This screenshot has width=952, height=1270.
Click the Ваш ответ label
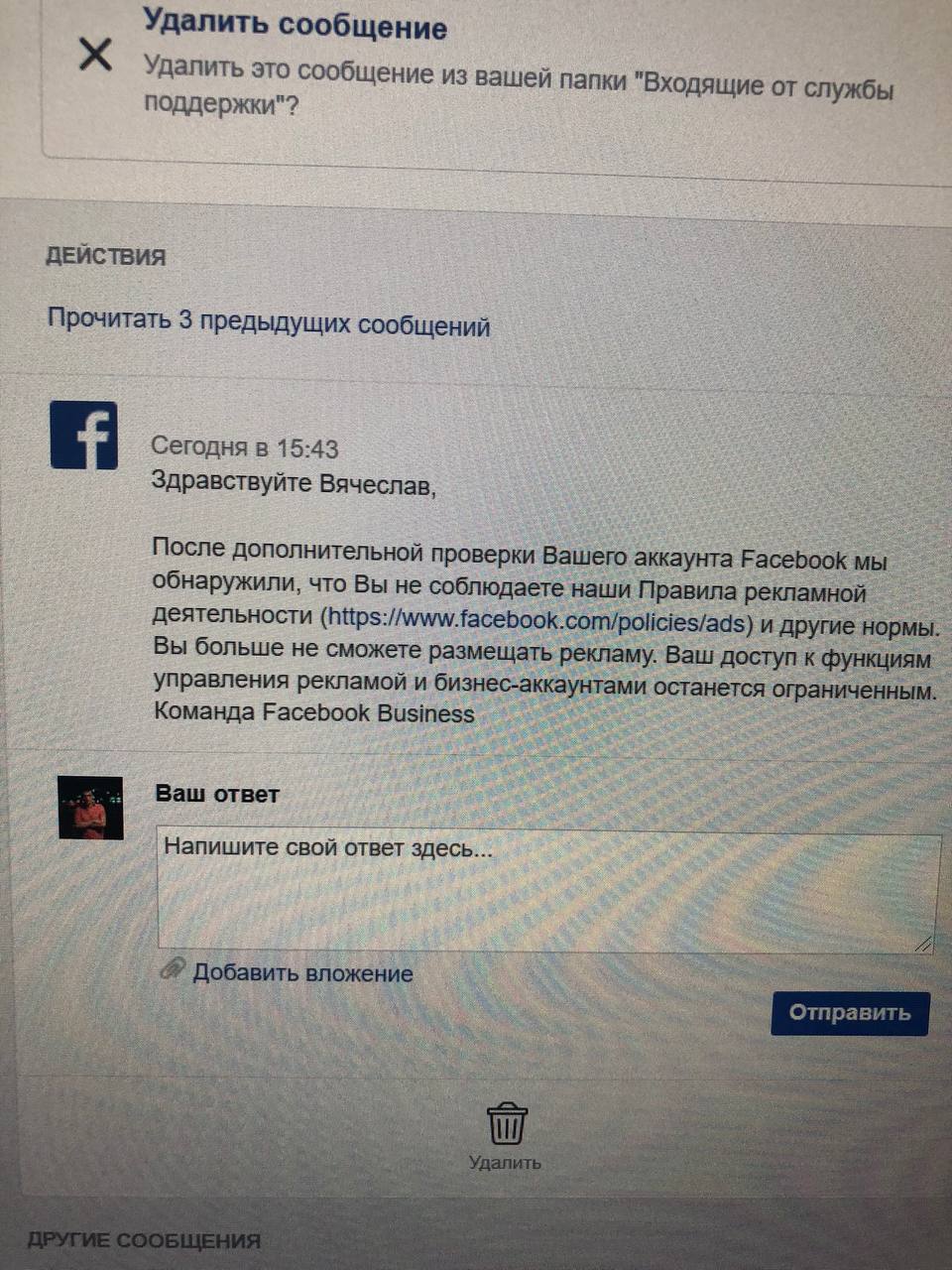[x=217, y=794]
